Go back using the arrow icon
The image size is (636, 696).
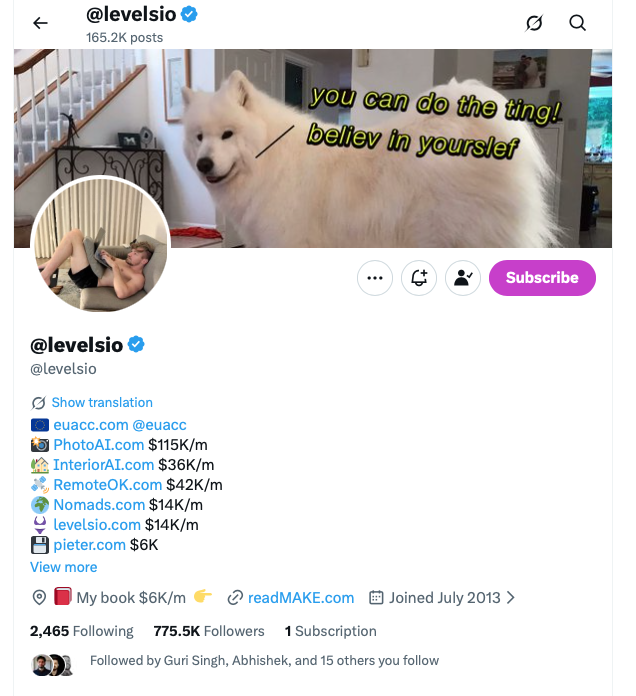click(40, 23)
